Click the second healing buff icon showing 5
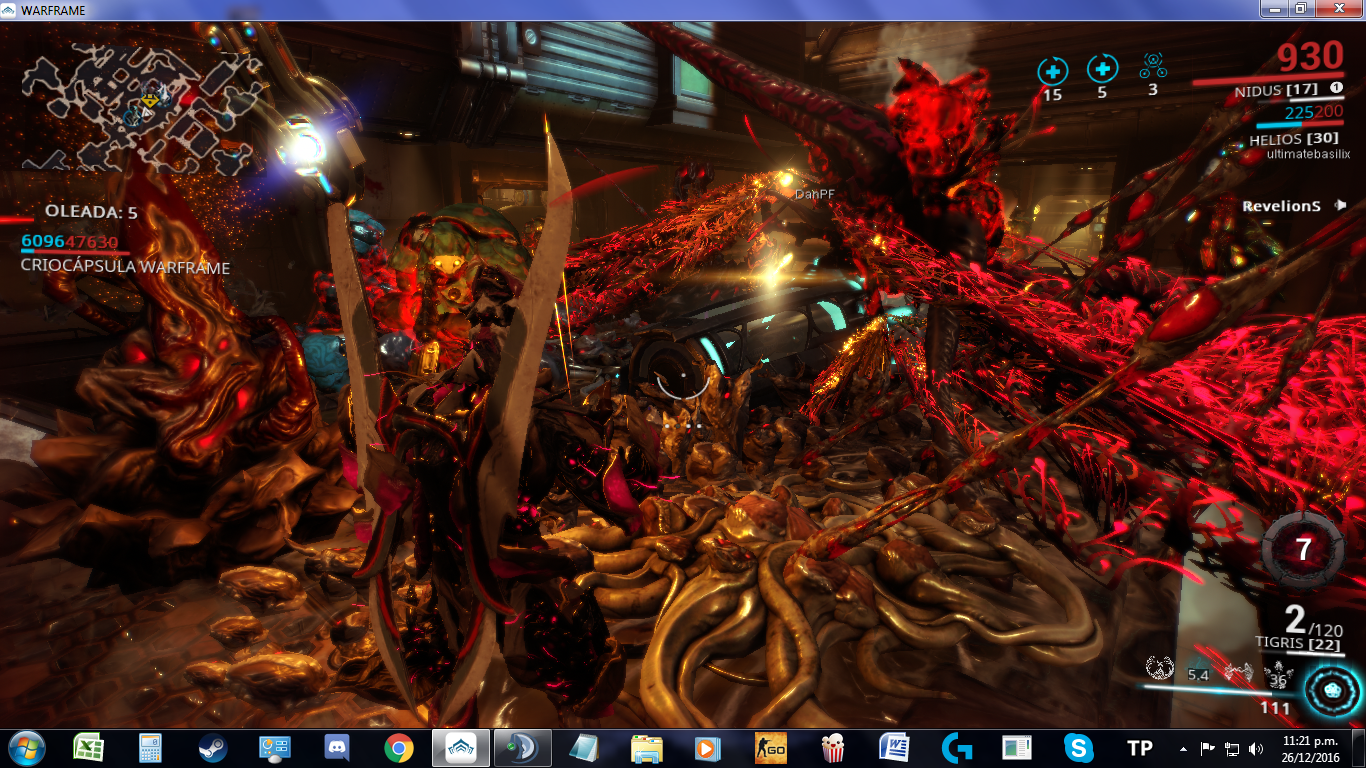 pyautogui.click(x=1102, y=69)
